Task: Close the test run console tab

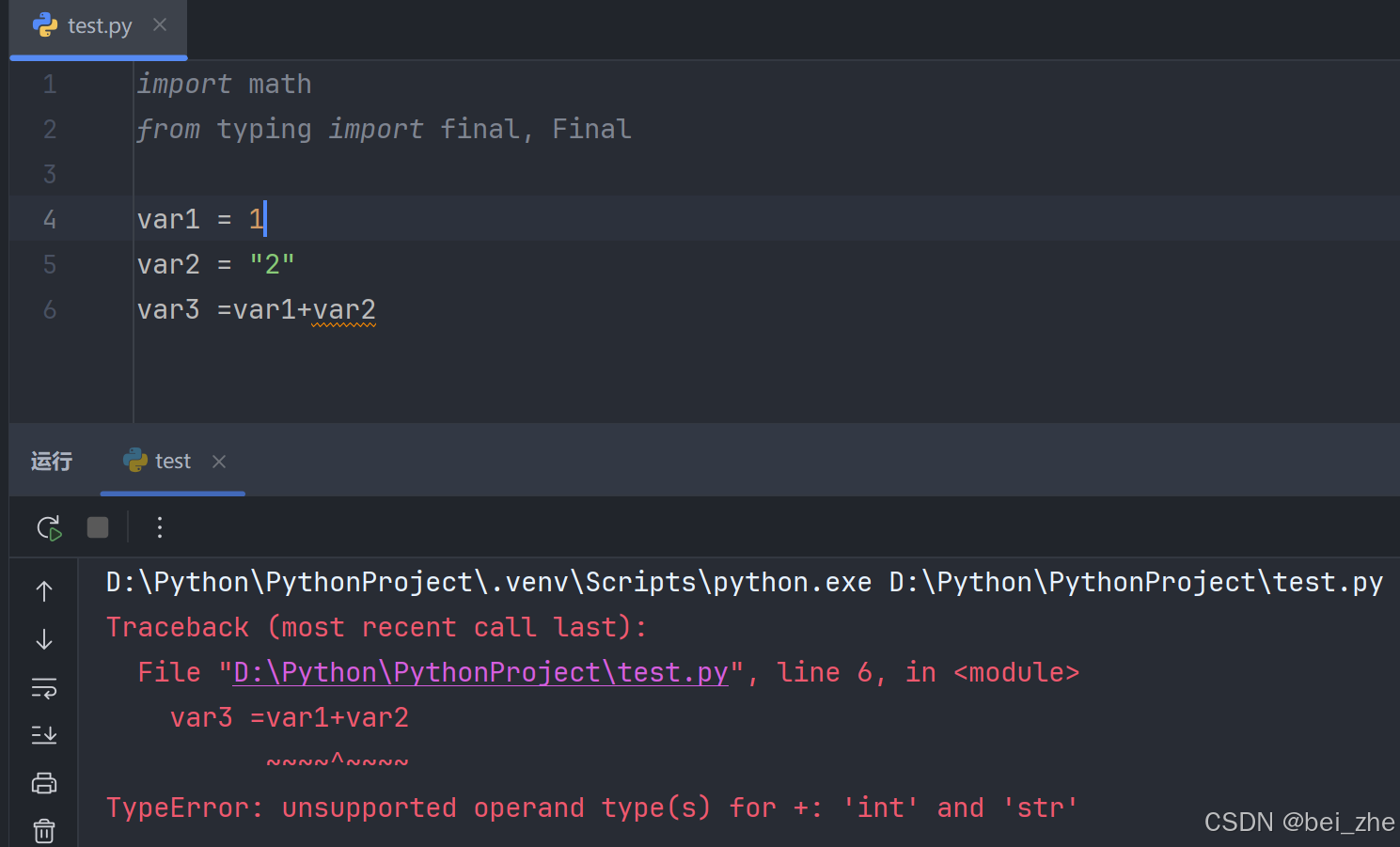Action: pyautogui.click(x=218, y=461)
